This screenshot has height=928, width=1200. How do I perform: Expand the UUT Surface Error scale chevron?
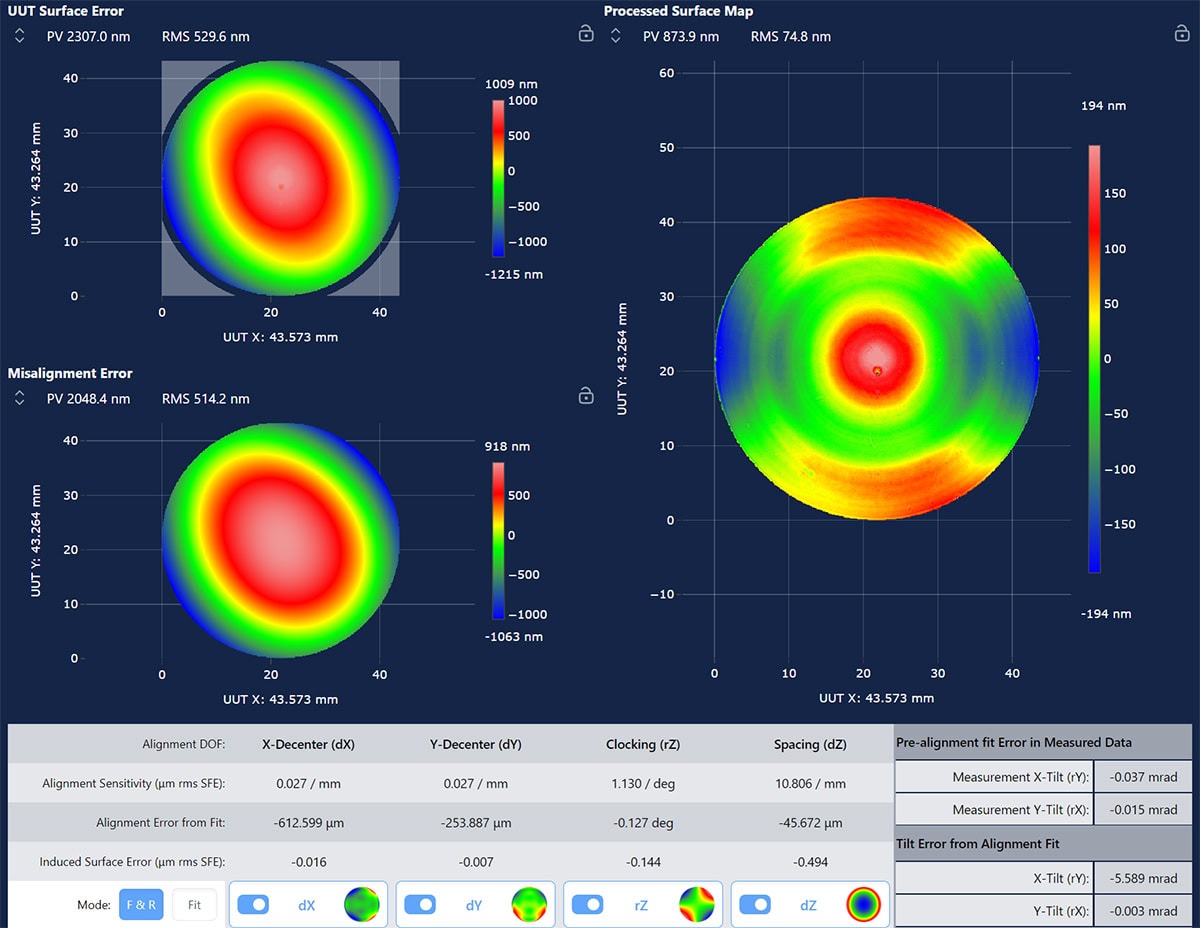coord(18,34)
